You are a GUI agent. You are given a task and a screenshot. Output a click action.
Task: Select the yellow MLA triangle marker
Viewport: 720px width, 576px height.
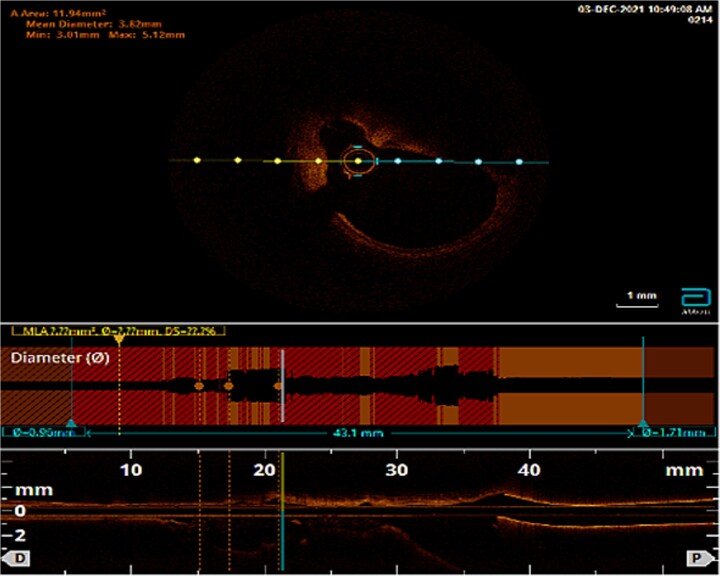point(119,340)
